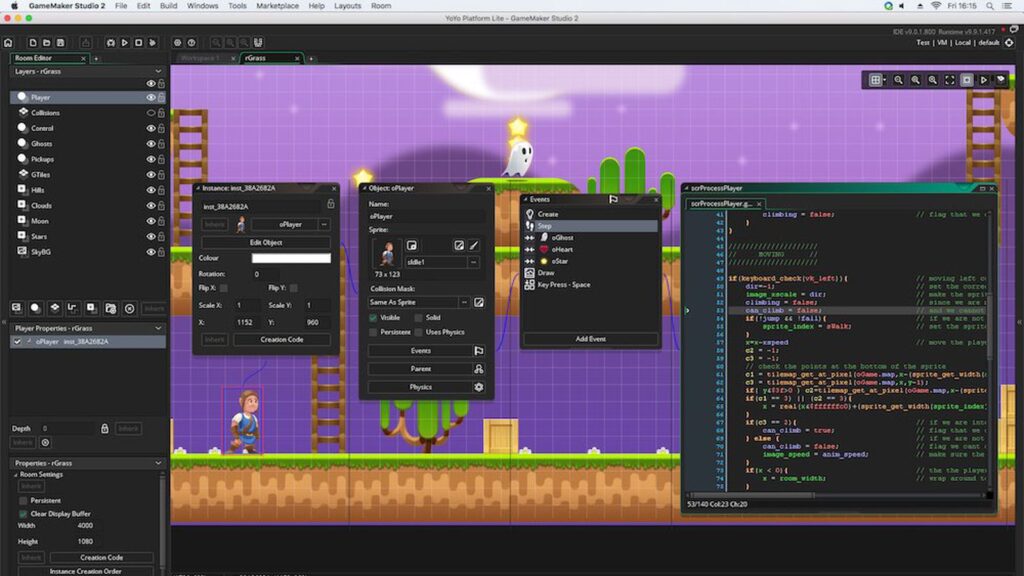Edit the collision mask icon
This screenshot has height=576, width=1024.
(x=479, y=302)
